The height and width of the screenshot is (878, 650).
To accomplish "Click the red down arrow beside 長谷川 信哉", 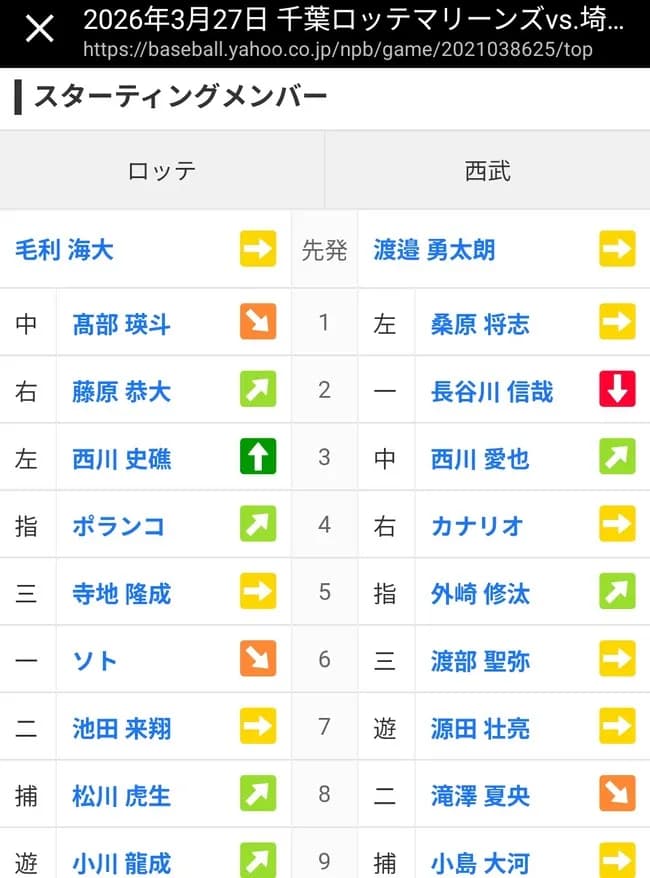I will tap(618, 390).
